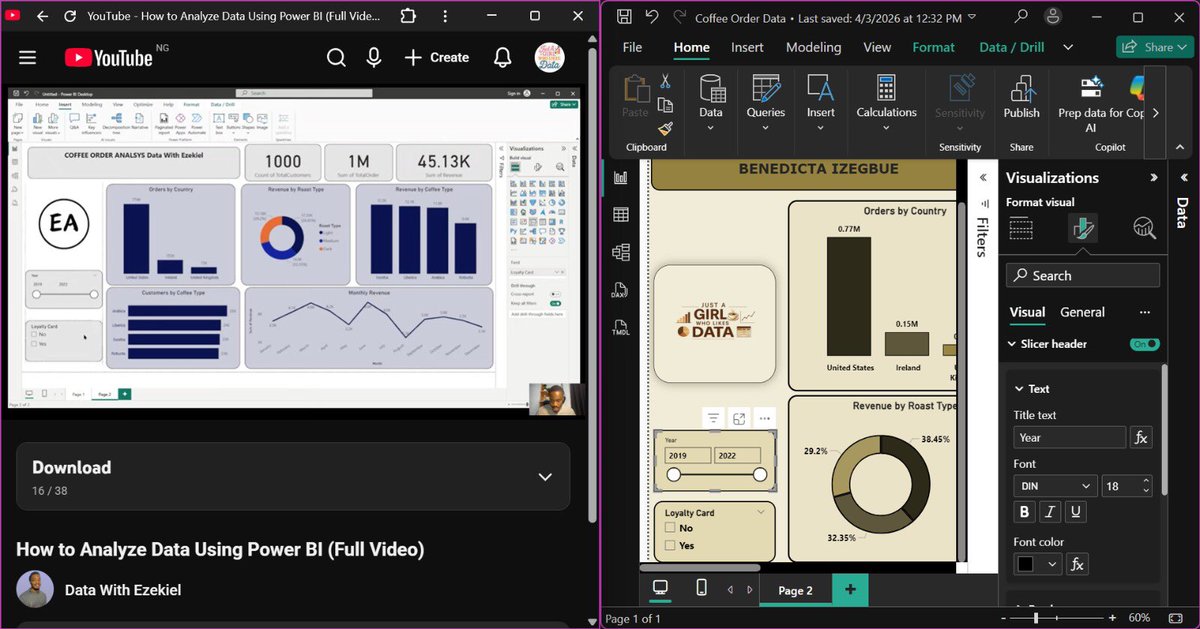Click the Cut scissors icon in Clipboard
Viewport: 1200px width, 629px height.
point(665,81)
